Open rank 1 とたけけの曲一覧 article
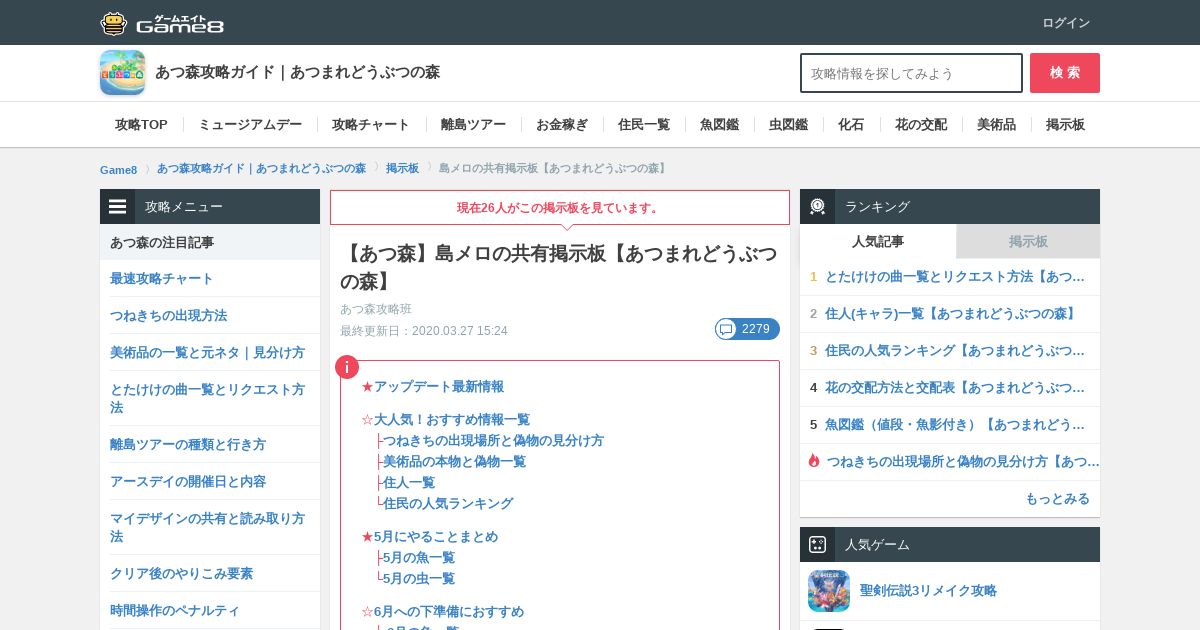The width and height of the screenshot is (1200, 630). point(955,276)
